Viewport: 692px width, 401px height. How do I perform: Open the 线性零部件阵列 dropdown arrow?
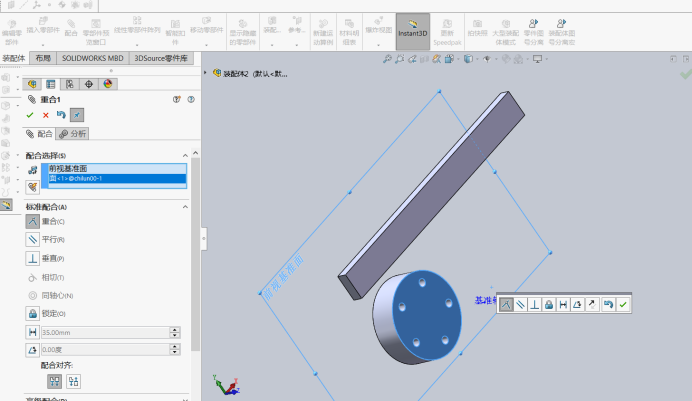click(137, 45)
